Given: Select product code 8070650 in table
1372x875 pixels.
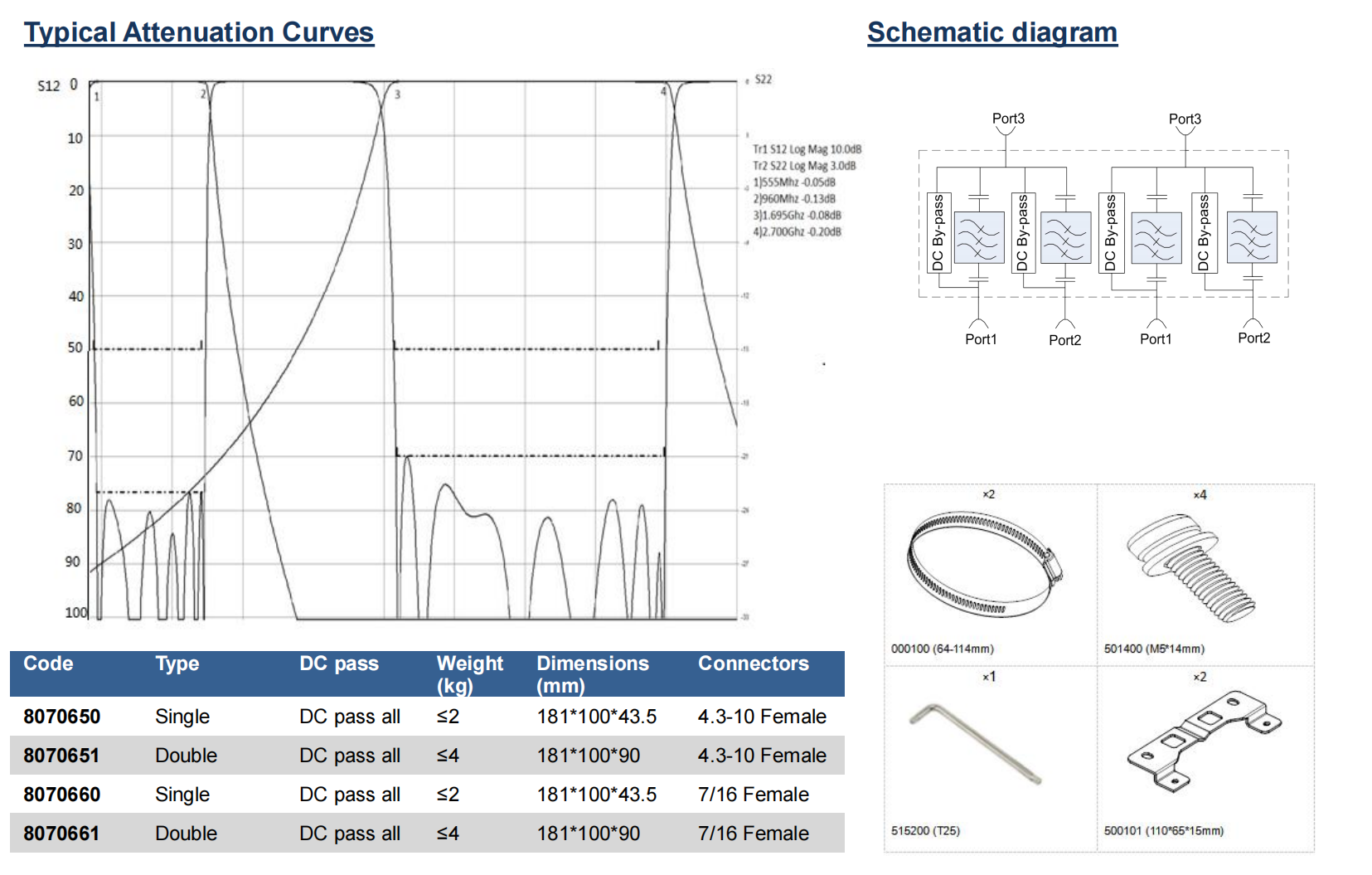Looking at the screenshot, I should tap(61, 717).
